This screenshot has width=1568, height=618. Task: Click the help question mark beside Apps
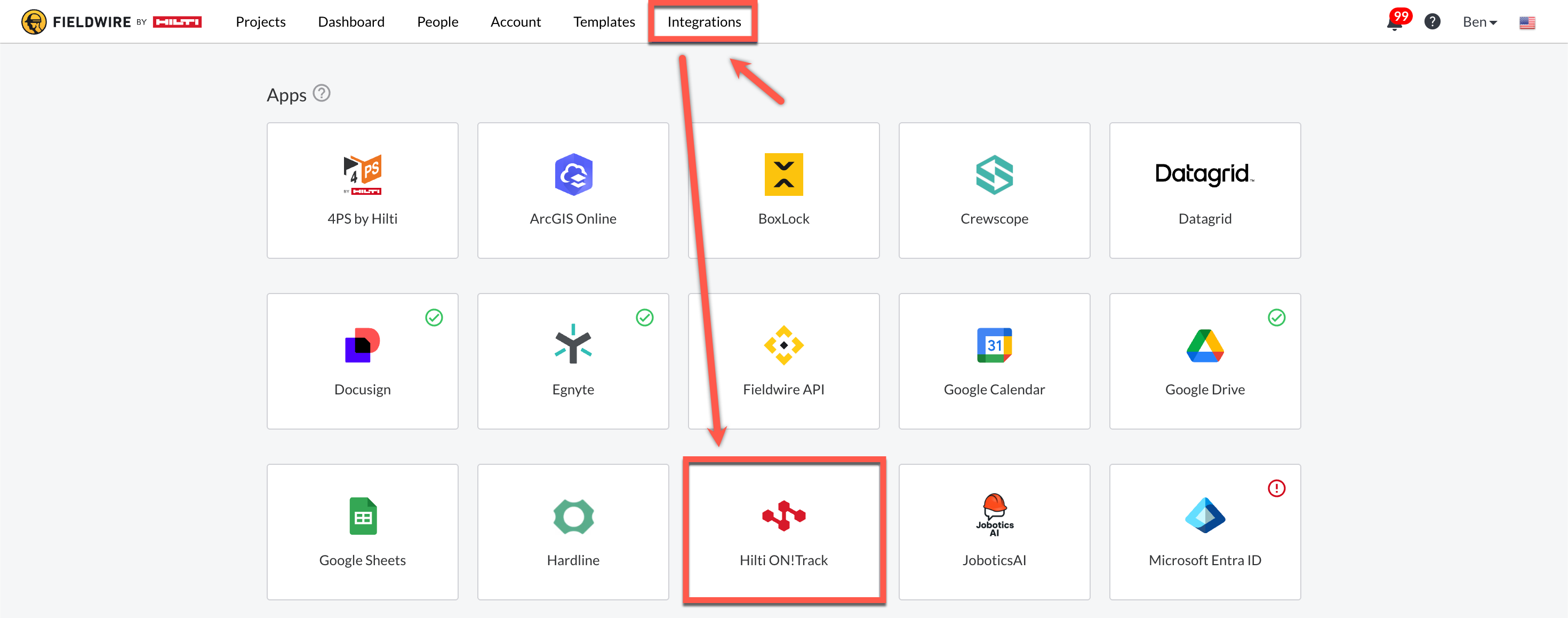pyautogui.click(x=322, y=93)
